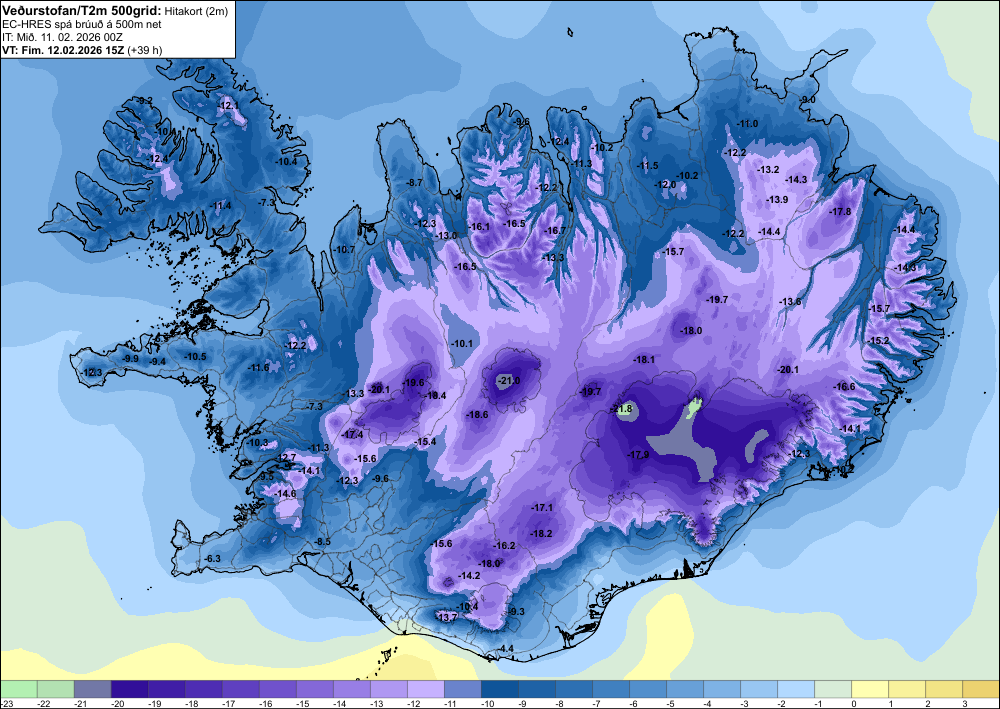The image size is (1000, 709).
Task: Select the grey-blue legend swatch above -21
Action: click(x=92, y=689)
